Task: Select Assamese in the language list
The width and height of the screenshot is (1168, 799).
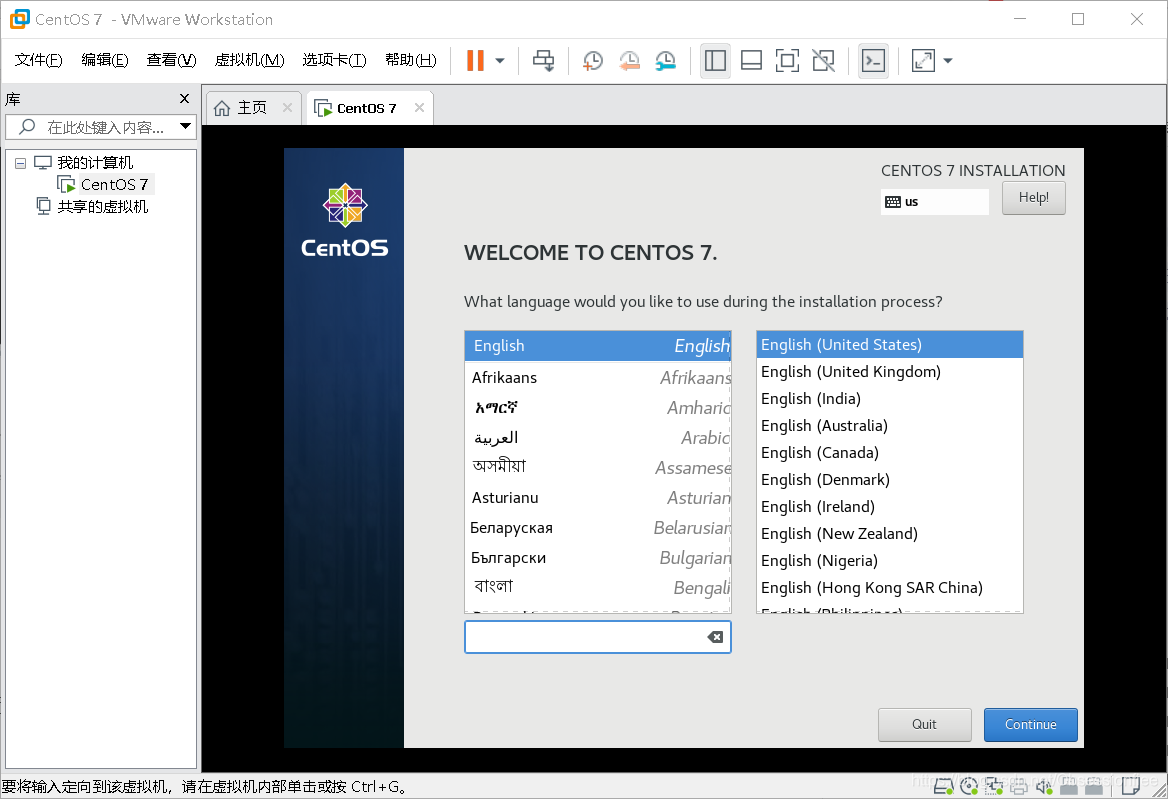Action: [598, 468]
